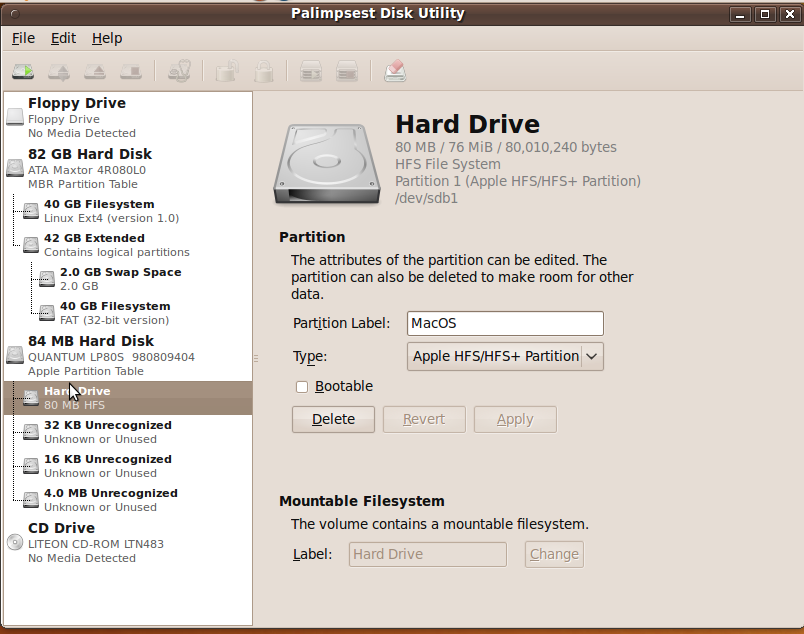Click the Change button for filesystem label
Screen dimensions: 804x634
point(554,554)
